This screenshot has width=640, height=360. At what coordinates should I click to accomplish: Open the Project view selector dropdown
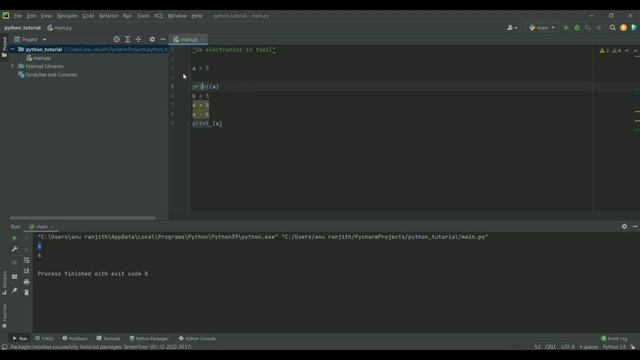(30, 39)
